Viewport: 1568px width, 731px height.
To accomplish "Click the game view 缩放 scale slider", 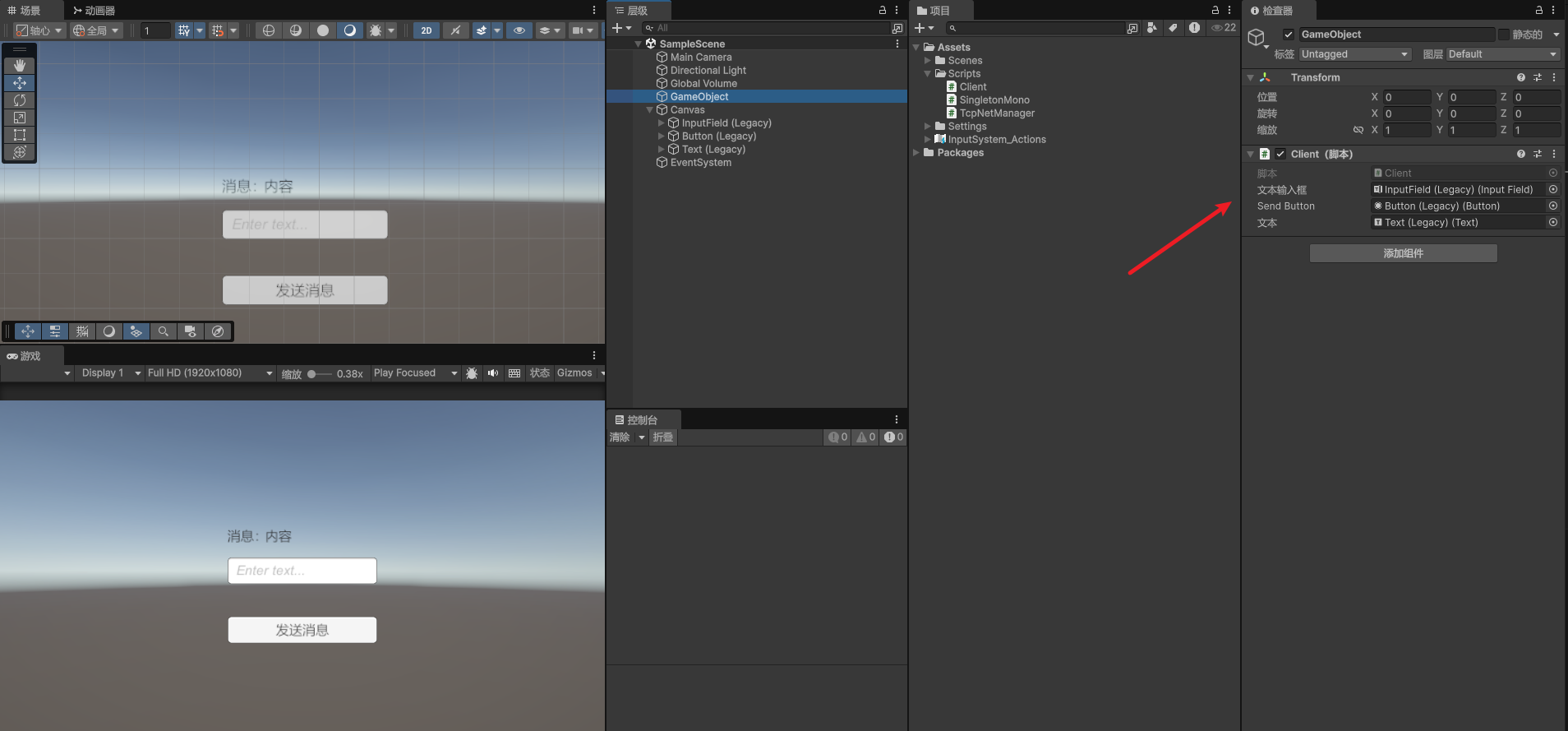I will pyautogui.click(x=319, y=374).
